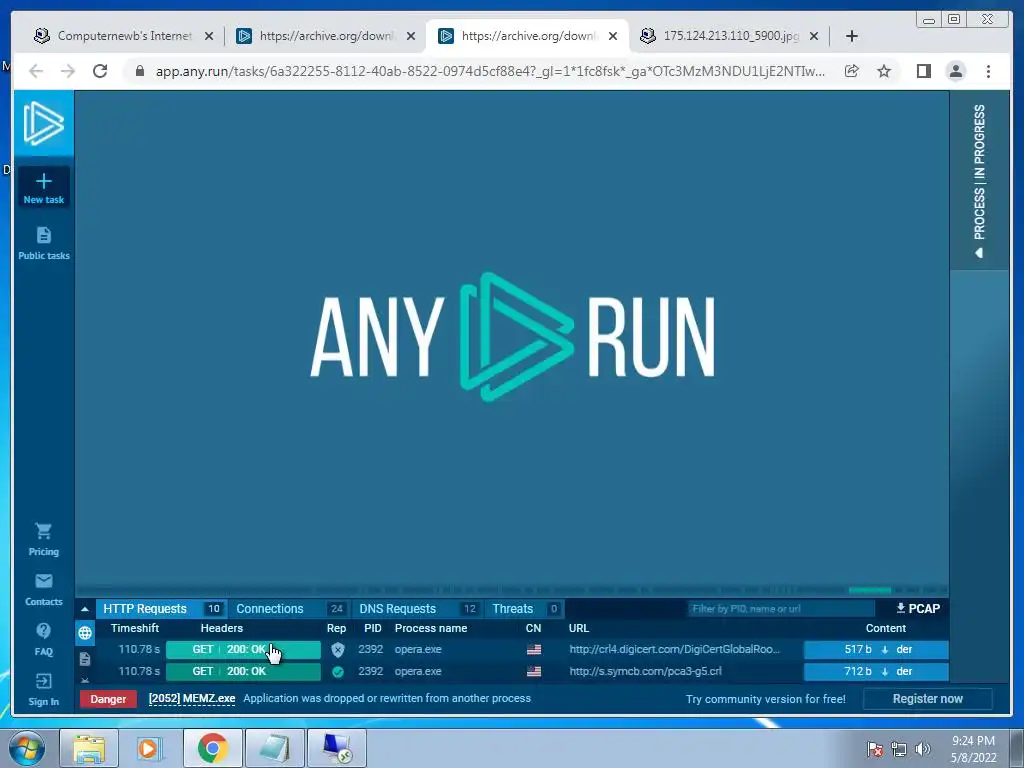
Task: Click the ANY.RUN logo in the sidebar
Action: tap(44, 123)
